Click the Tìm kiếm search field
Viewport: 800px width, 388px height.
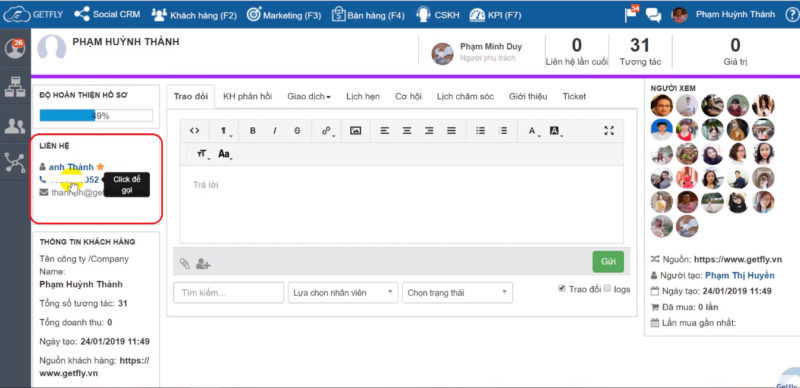point(229,293)
